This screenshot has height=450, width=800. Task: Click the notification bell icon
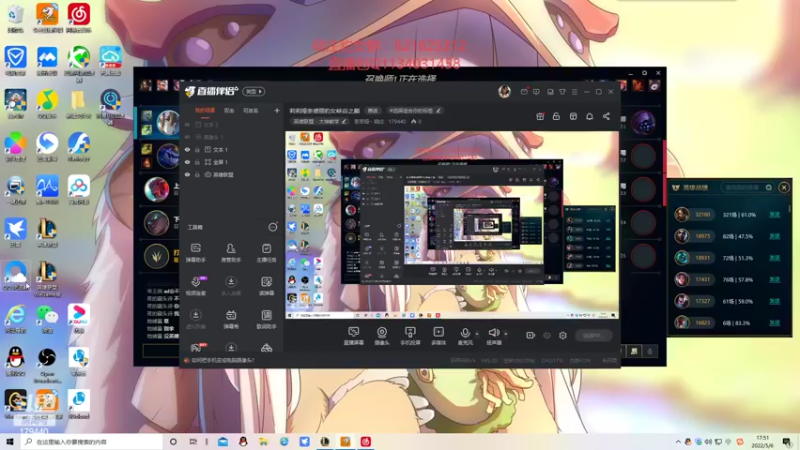[589, 116]
